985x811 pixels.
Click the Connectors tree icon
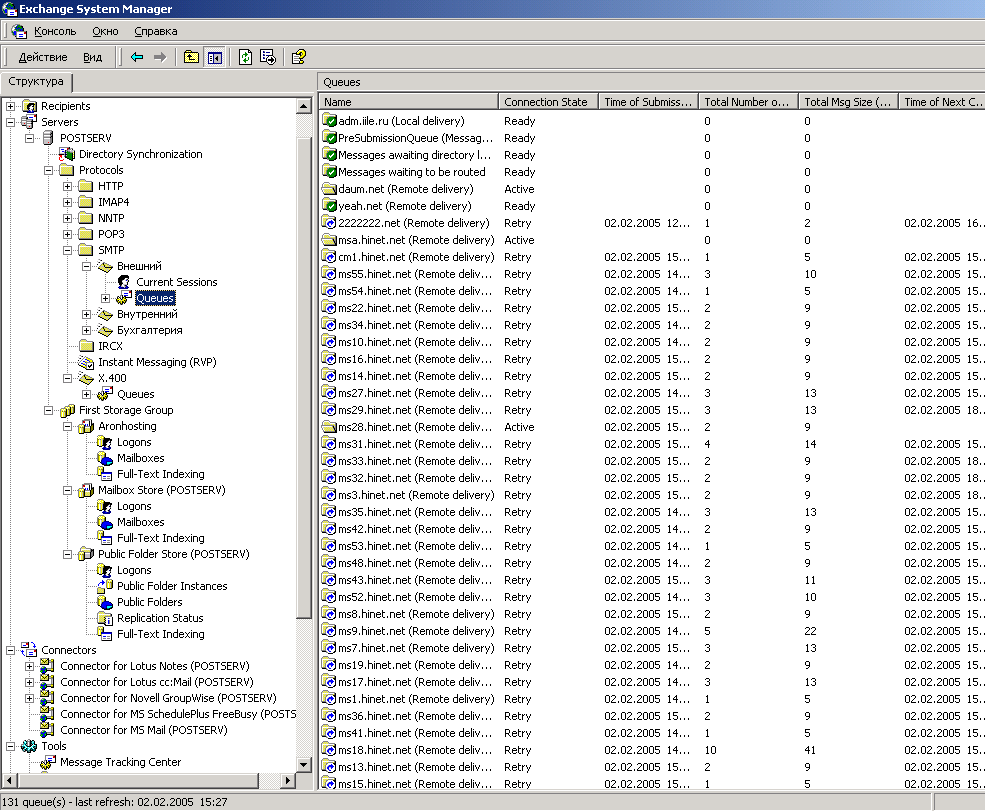29,650
